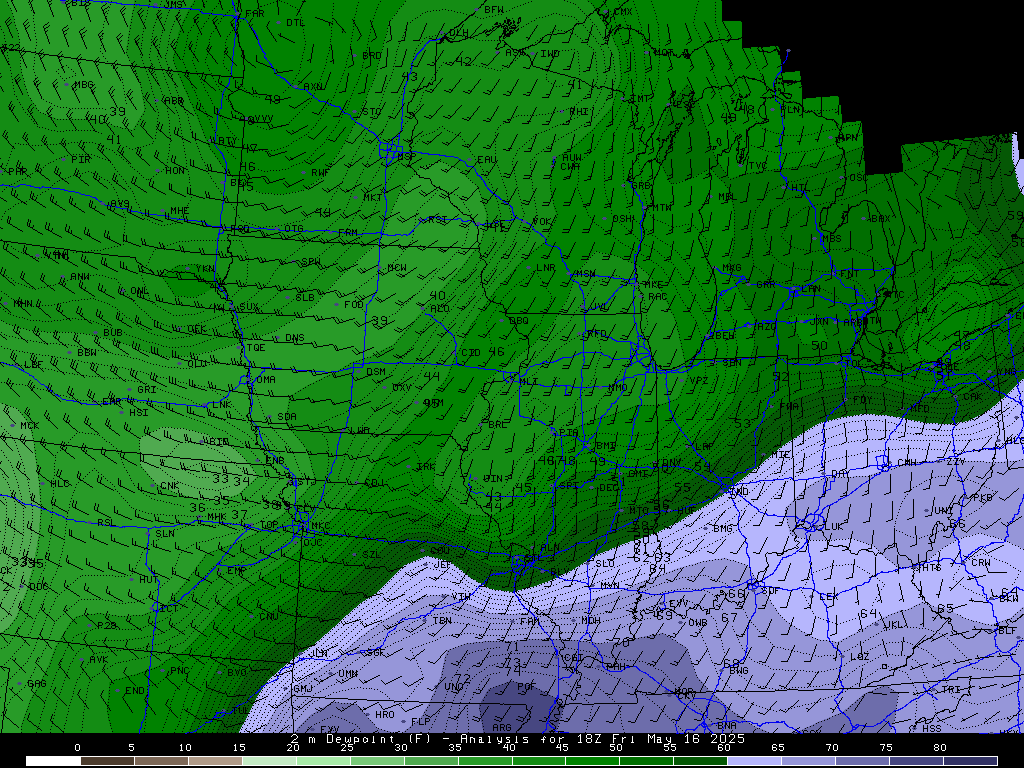Click the UIN station label
This screenshot has height=768, width=1024.
tap(493, 479)
